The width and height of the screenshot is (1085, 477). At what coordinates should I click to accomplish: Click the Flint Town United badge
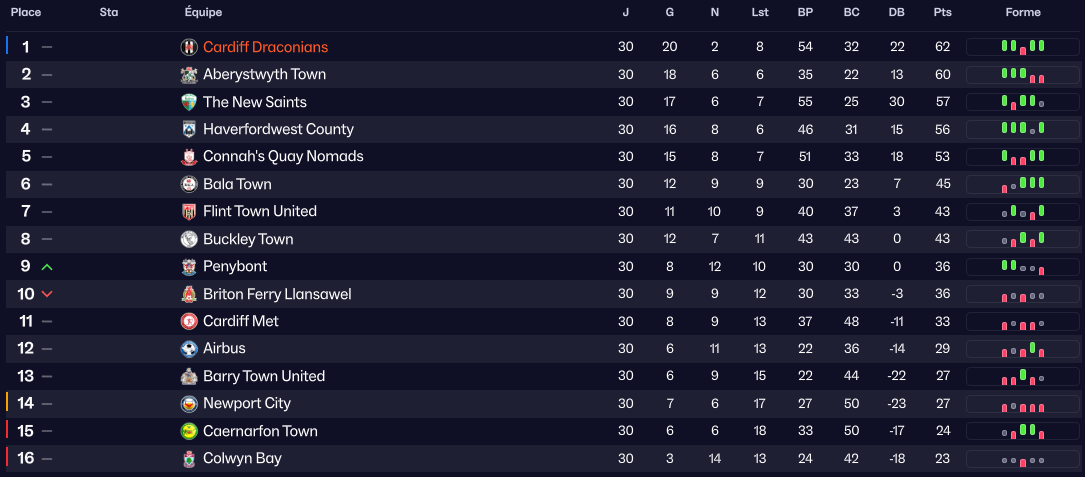click(189, 212)
